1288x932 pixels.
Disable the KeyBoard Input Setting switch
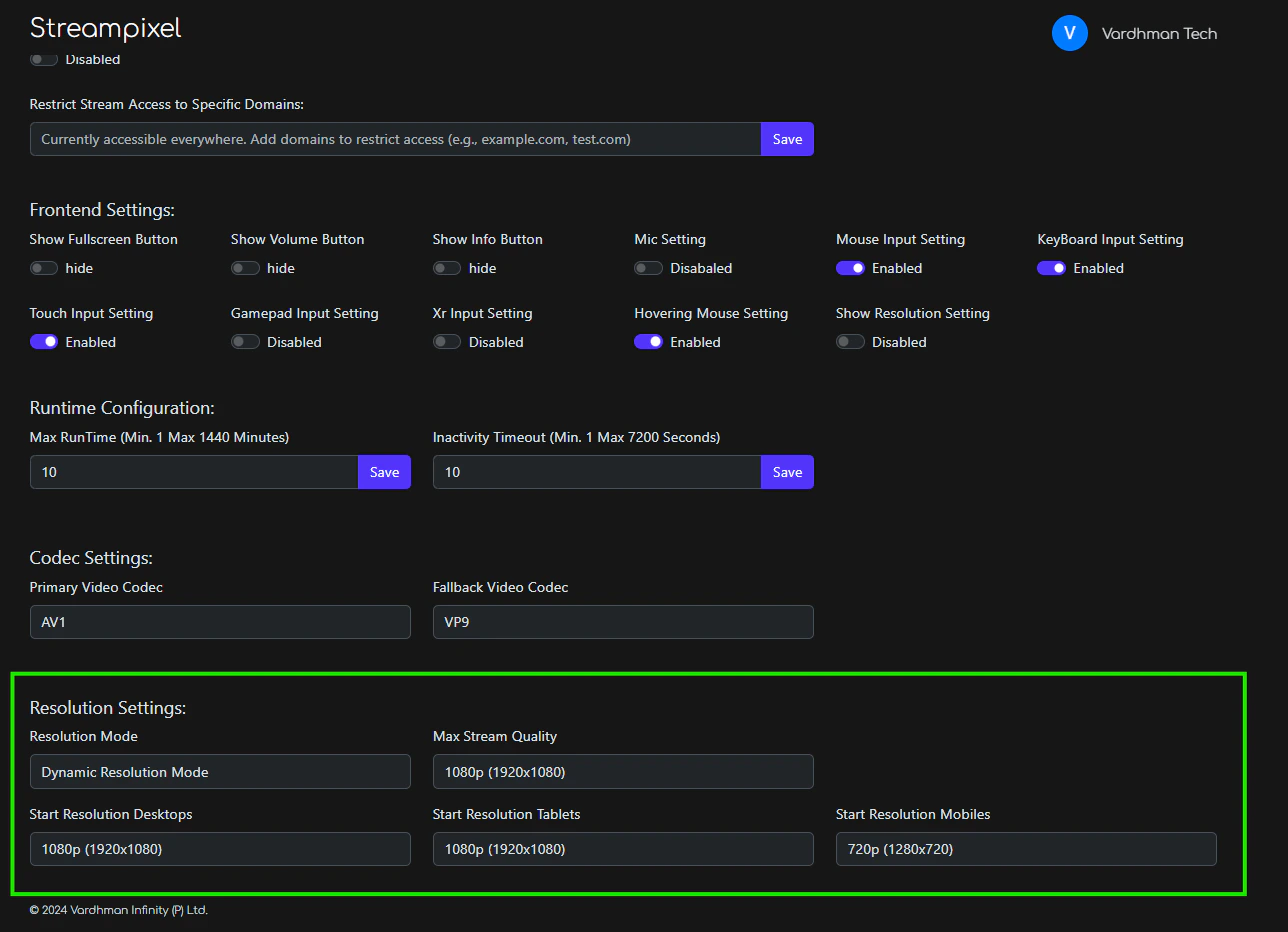[x=1051, y=268]
